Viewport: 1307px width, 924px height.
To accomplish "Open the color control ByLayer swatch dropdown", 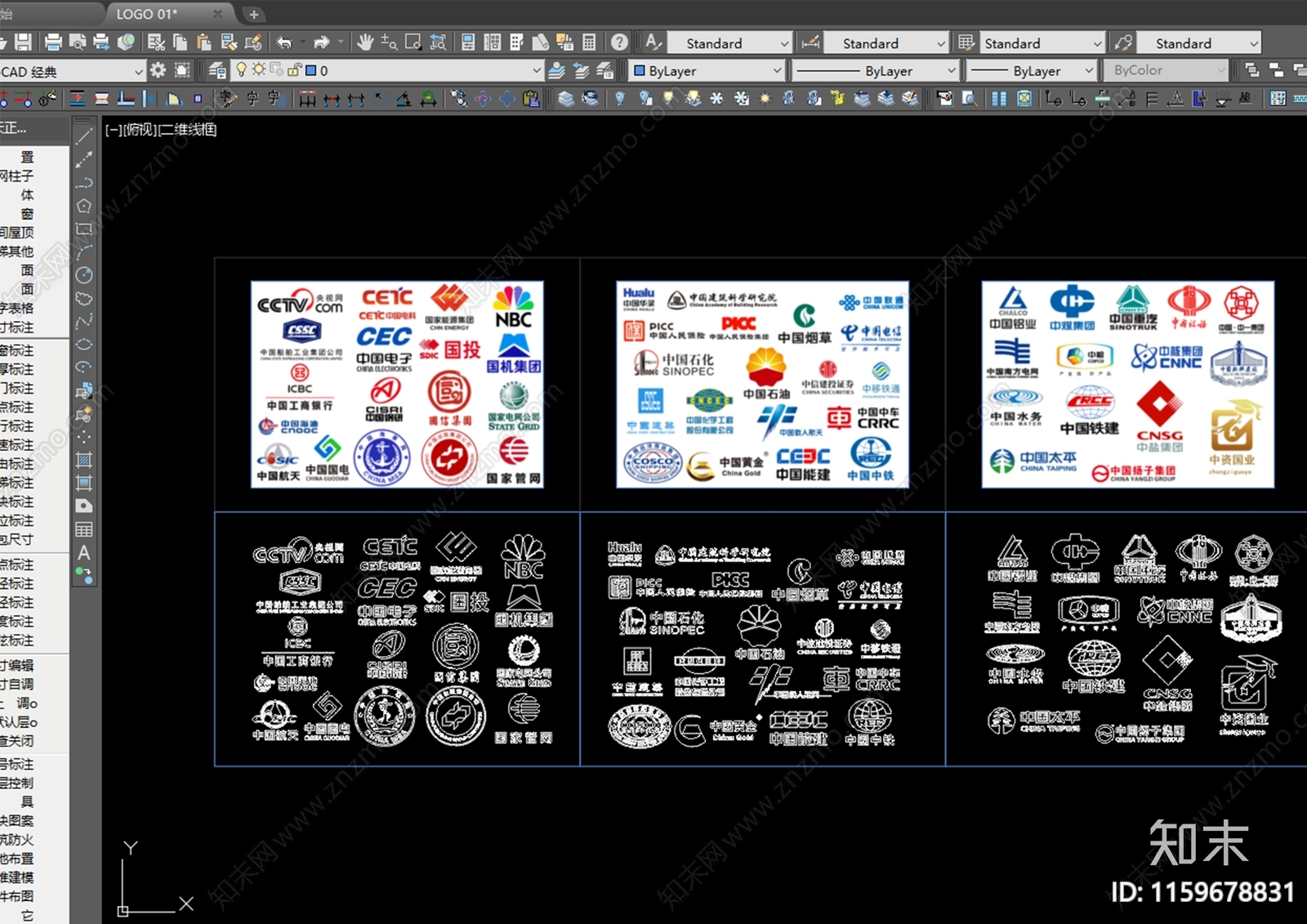I will (x=776, y=71).
